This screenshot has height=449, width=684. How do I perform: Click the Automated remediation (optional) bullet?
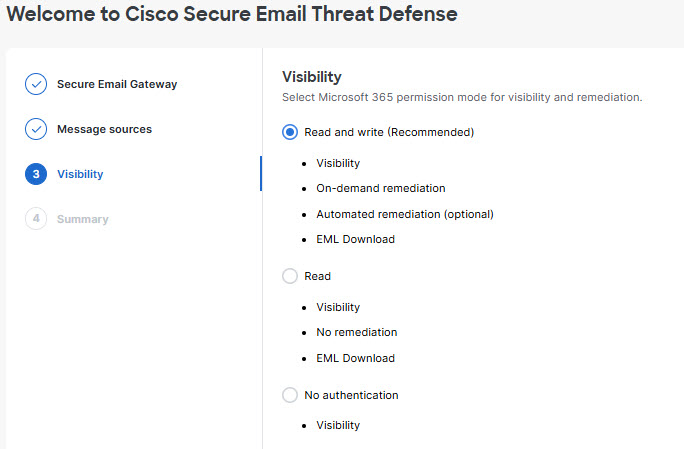(x=405, y=214)
